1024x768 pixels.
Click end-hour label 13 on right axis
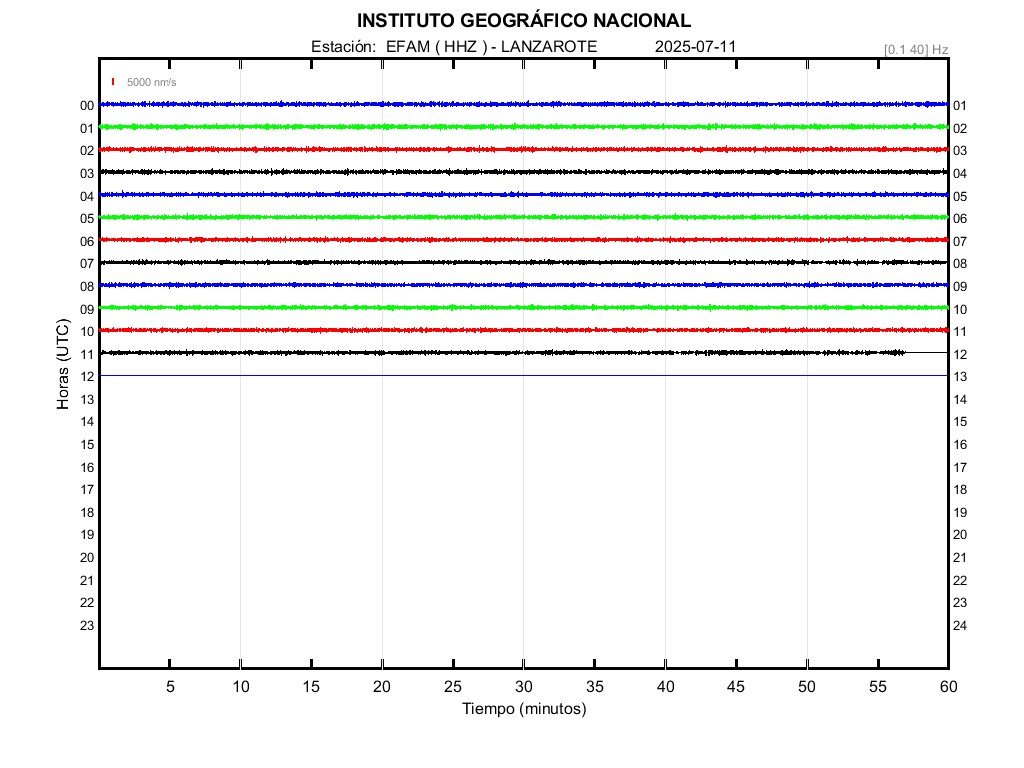960,377
